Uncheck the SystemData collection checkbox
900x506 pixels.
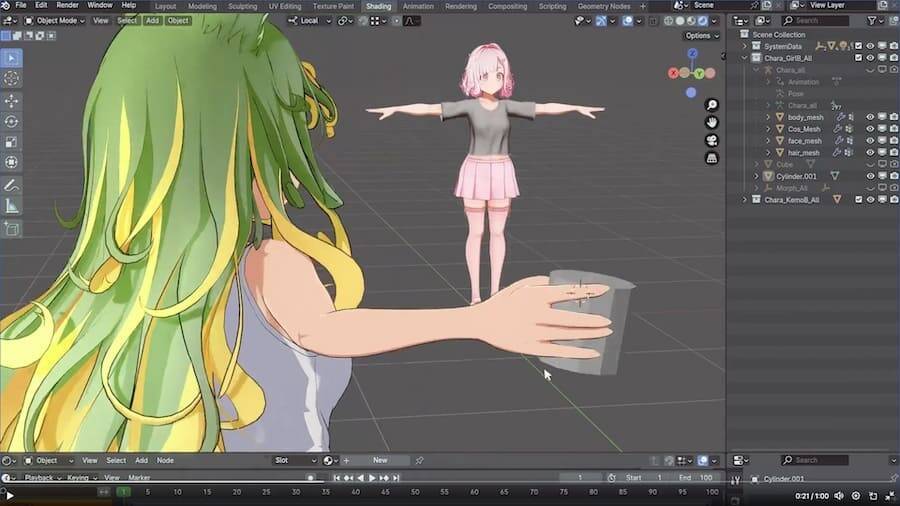[857, 46]
